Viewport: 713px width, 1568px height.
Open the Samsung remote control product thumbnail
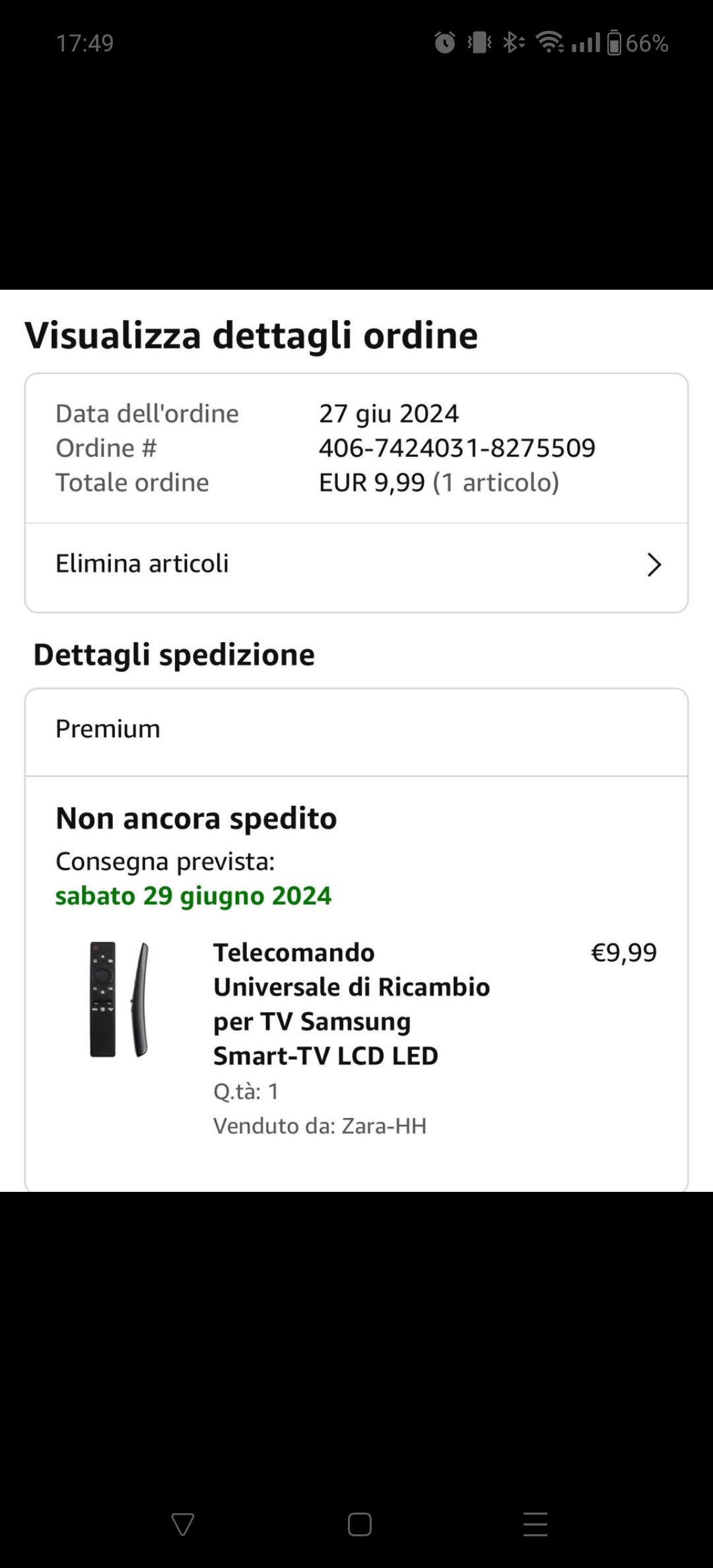click(119, 999)
